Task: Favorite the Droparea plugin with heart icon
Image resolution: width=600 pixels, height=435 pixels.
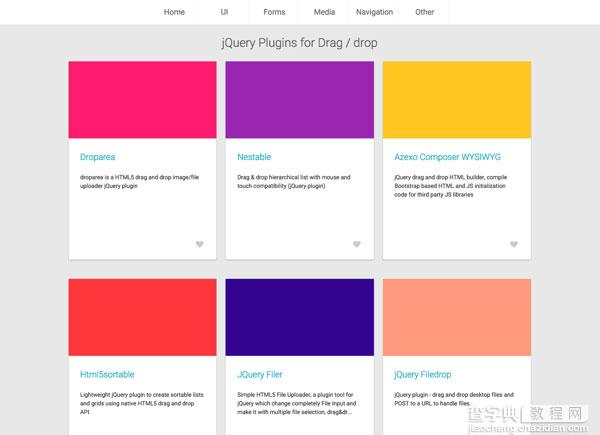Action: [x=200, y=244]
